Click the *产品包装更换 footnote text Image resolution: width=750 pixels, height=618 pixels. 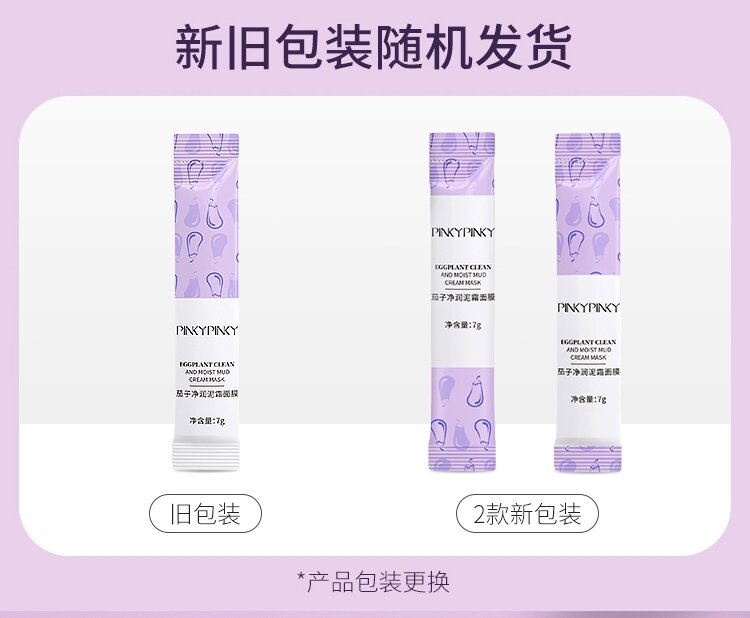[x=374, y=582]
